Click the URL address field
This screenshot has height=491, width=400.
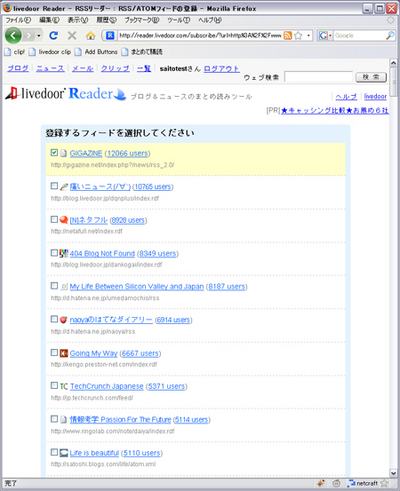point(200,35)
